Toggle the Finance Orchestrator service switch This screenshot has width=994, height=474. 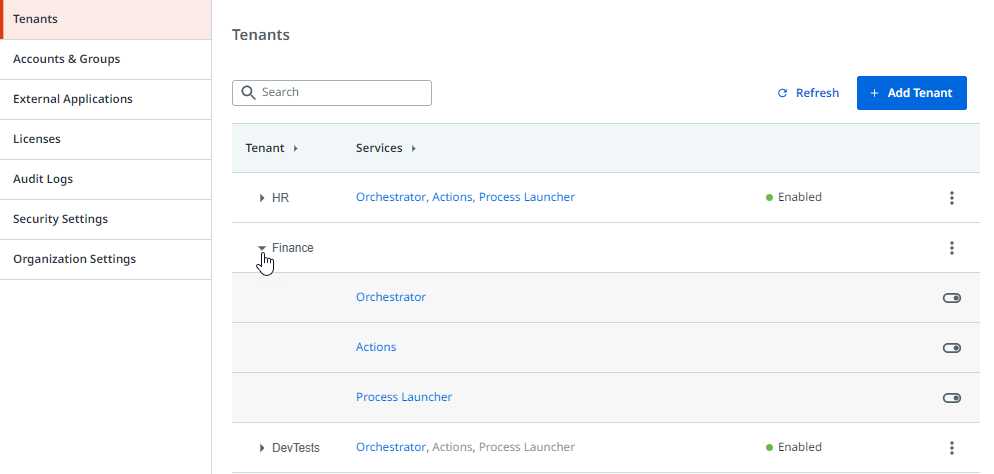pos(952,298)
